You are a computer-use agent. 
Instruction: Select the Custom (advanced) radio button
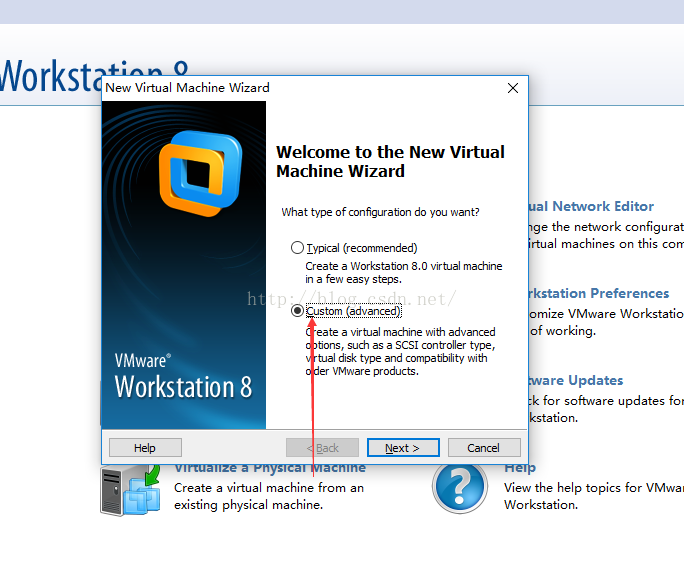coord(297,311)
